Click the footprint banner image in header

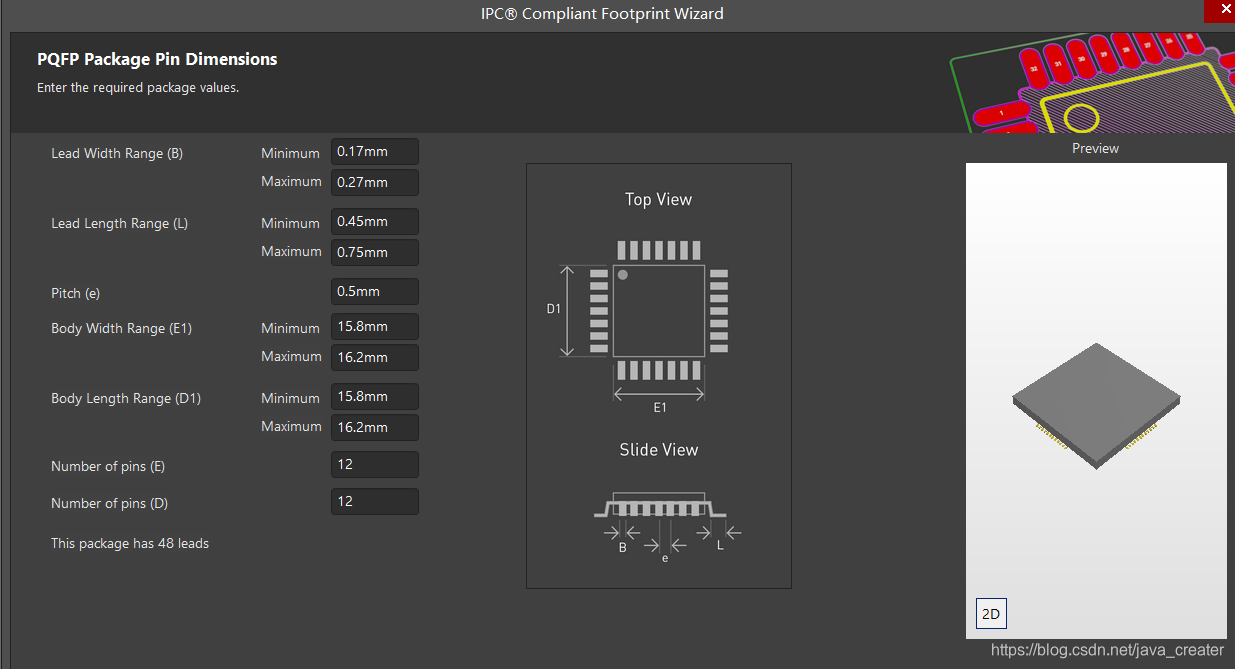1091,82
